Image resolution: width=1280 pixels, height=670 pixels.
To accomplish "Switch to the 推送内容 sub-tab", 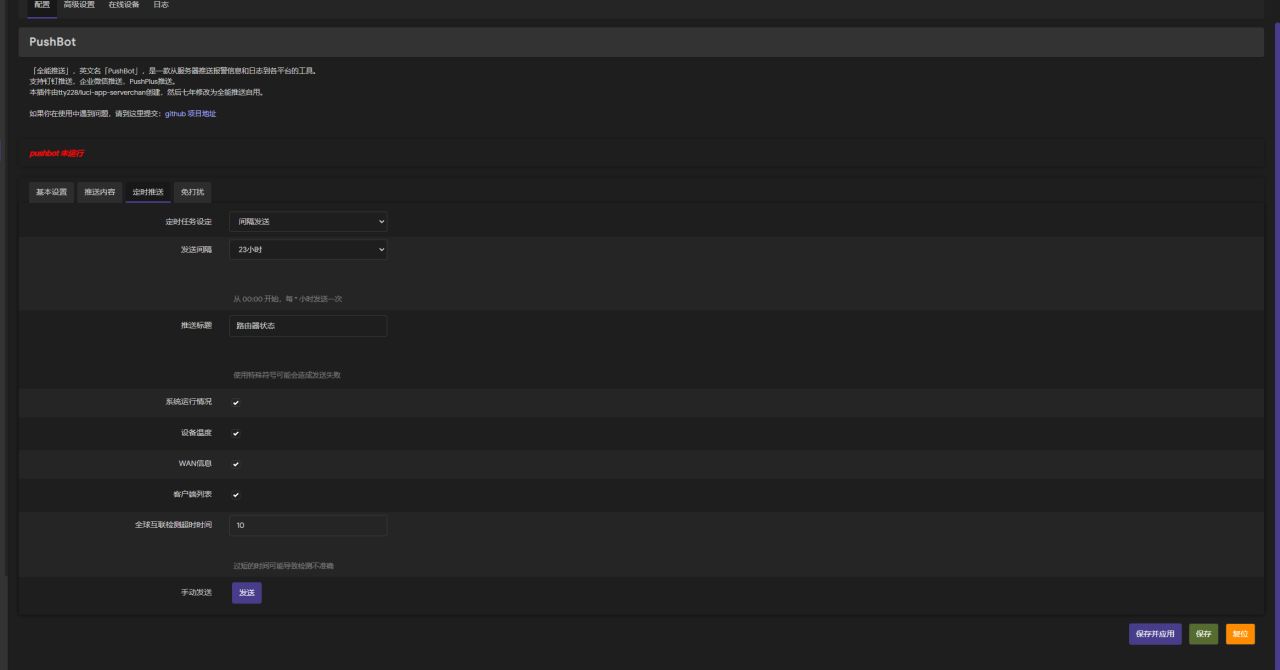I will (100, 192).
